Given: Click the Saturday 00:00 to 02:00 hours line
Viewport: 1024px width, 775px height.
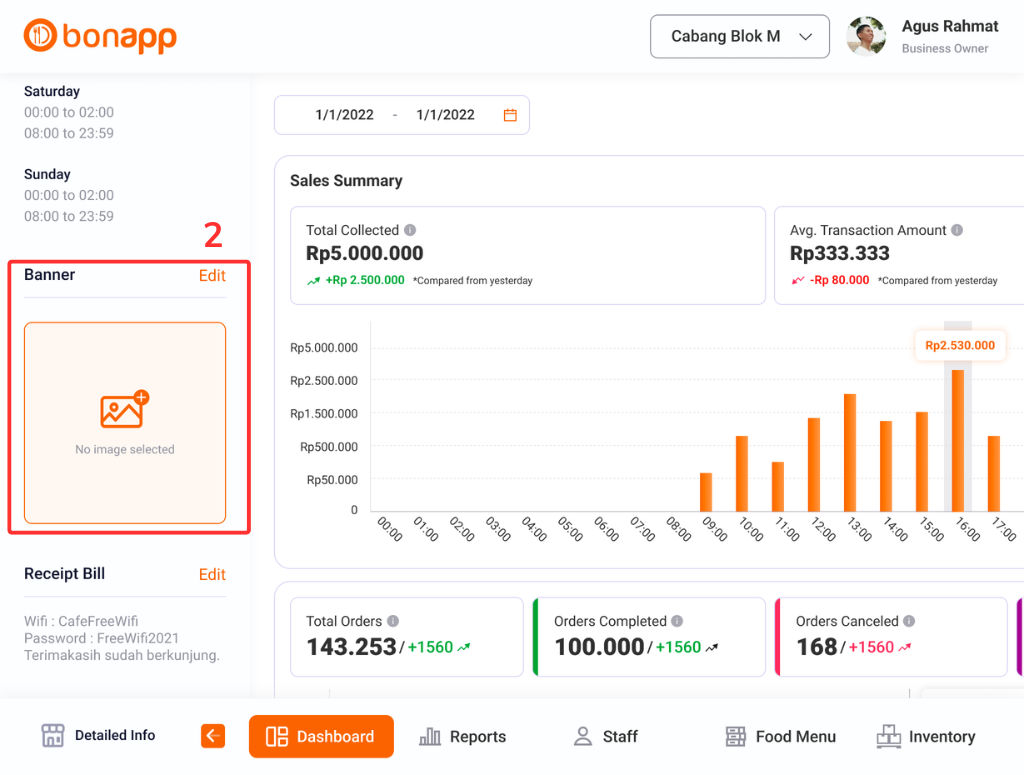Looking at the screenshot, I should point(69,112).
